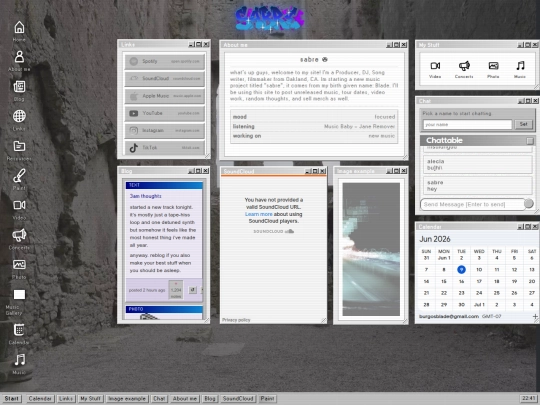Click the Video icon in My Stuff window

[435, 66]
